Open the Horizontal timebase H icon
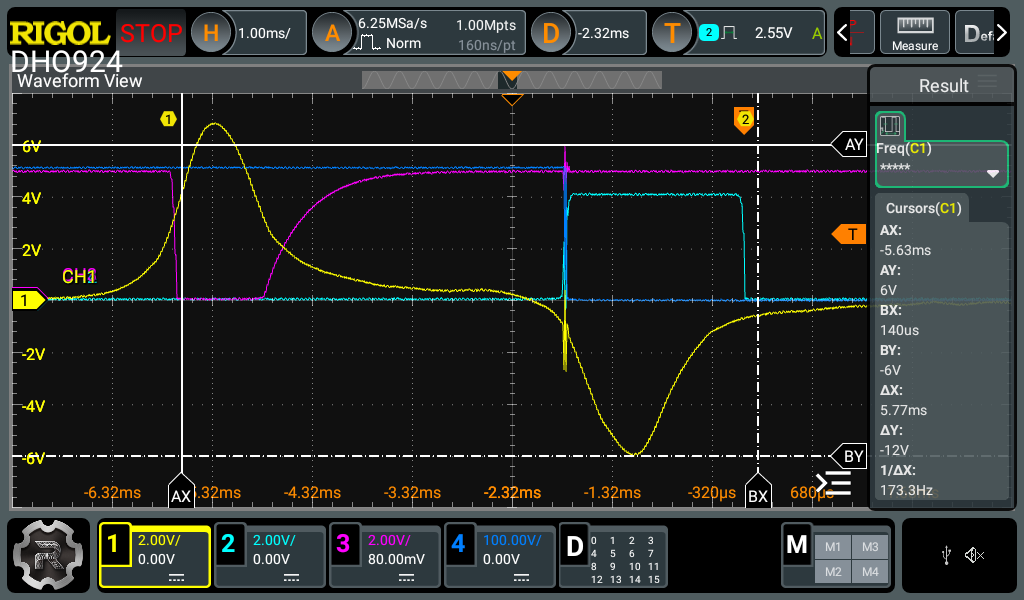The height and width of the screenshot is (600, 1024). [x=210, y=33]
